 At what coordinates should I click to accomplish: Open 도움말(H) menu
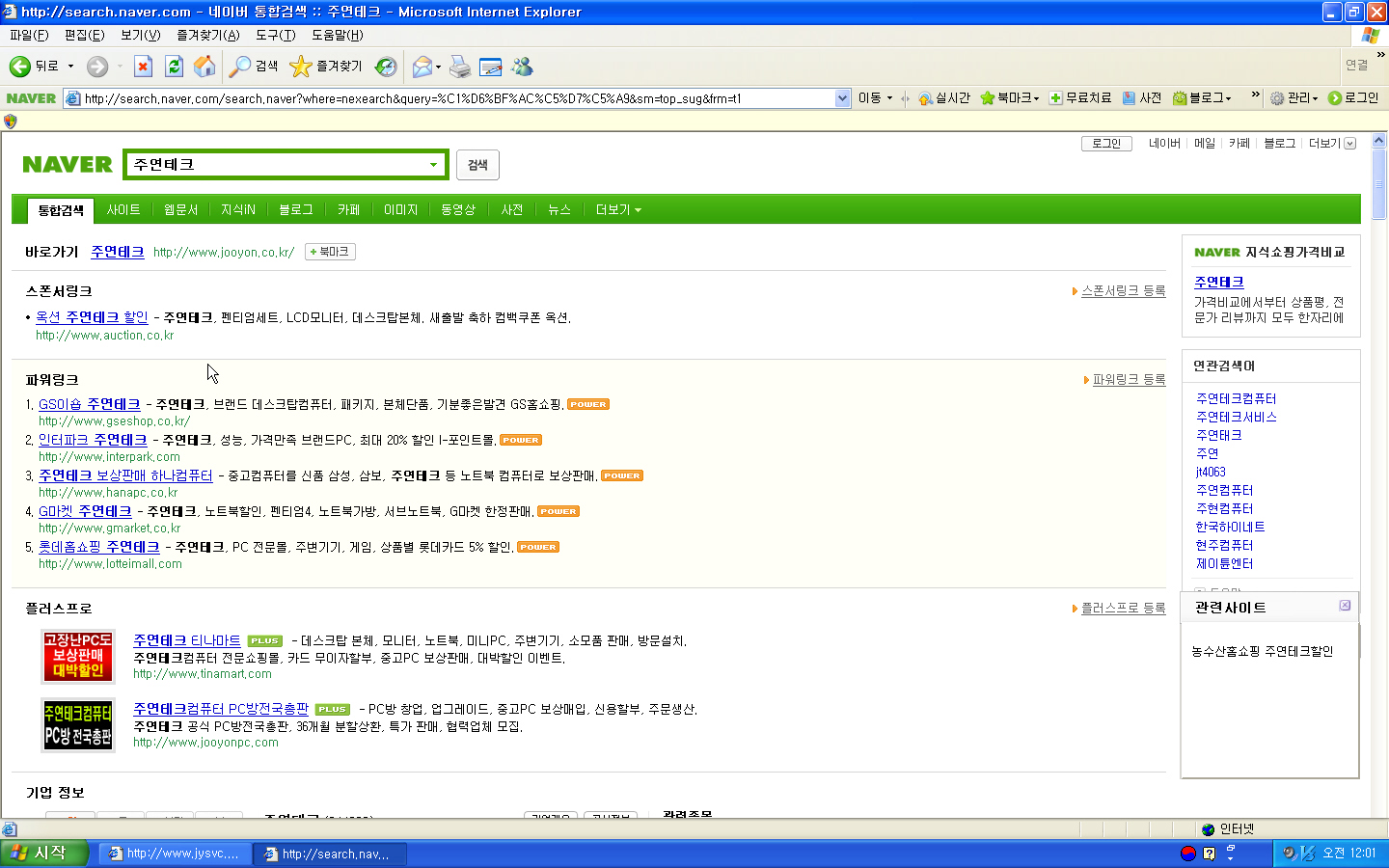pyautogui.click(x=337, y=35)
